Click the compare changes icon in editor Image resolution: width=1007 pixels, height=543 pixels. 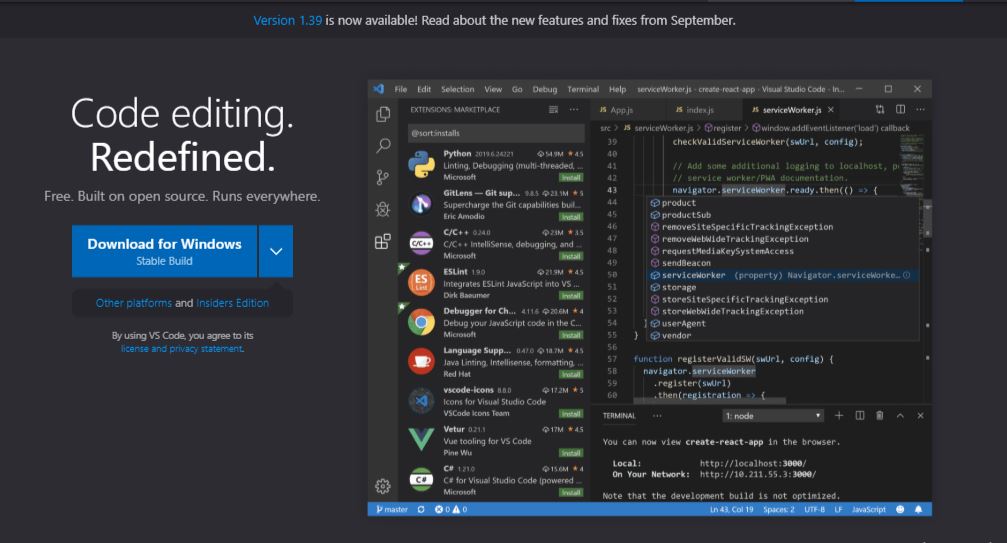(x=880, y=110)
